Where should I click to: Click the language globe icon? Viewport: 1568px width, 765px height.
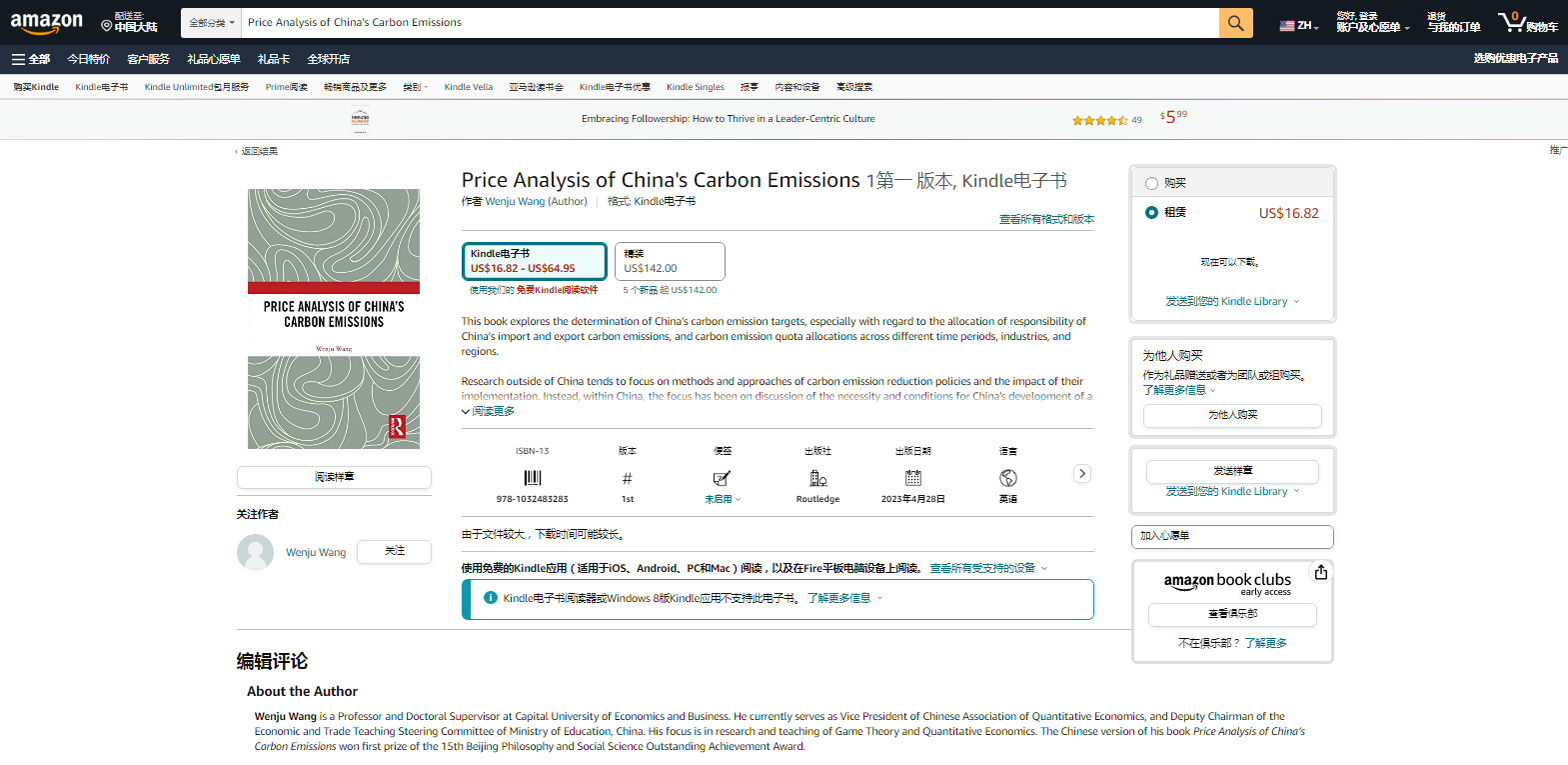1008,478
